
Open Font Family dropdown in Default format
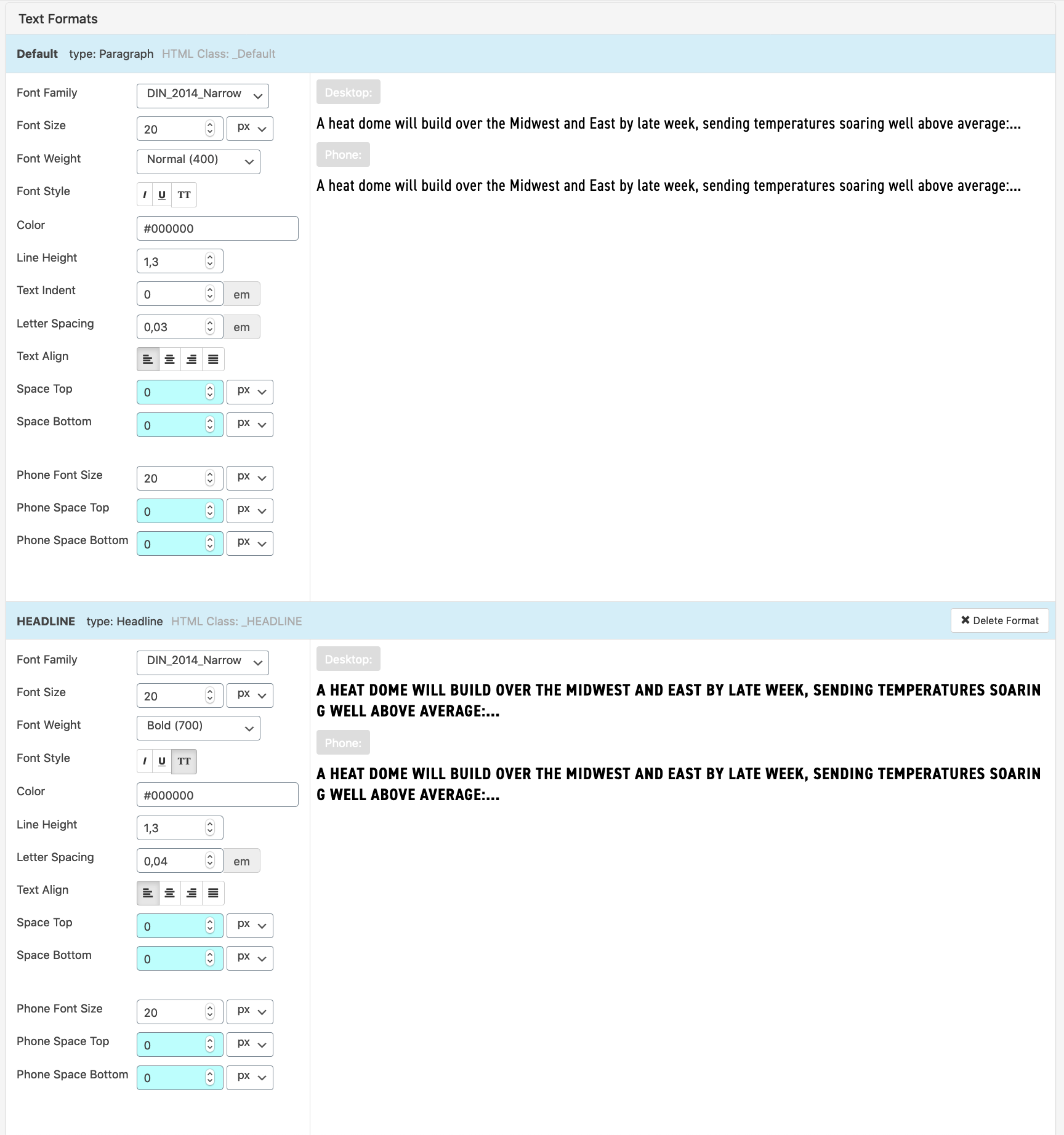[x=203, y=95]
